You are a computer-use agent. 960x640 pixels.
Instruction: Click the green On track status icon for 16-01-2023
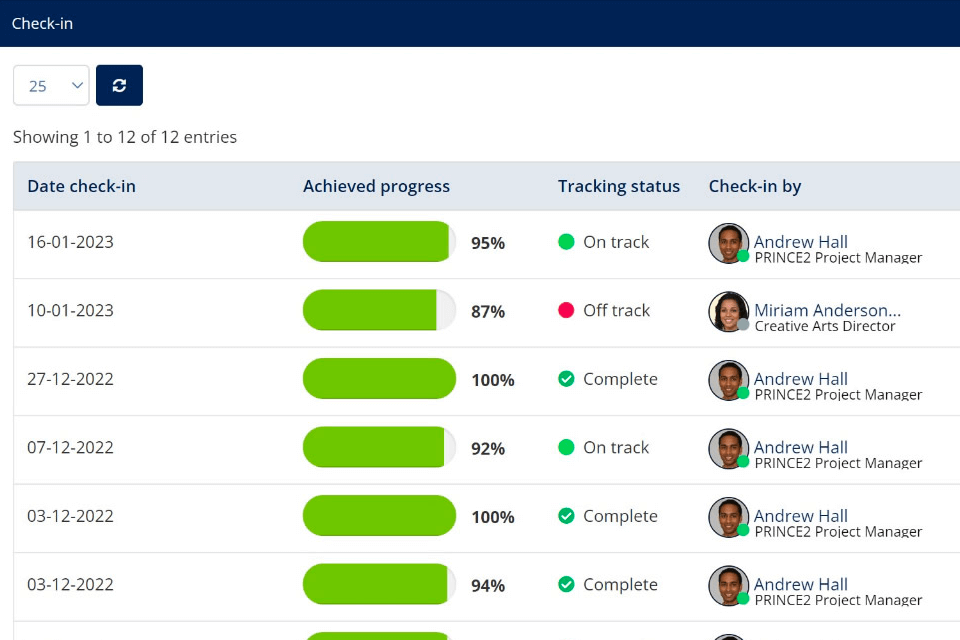point(566,242)
